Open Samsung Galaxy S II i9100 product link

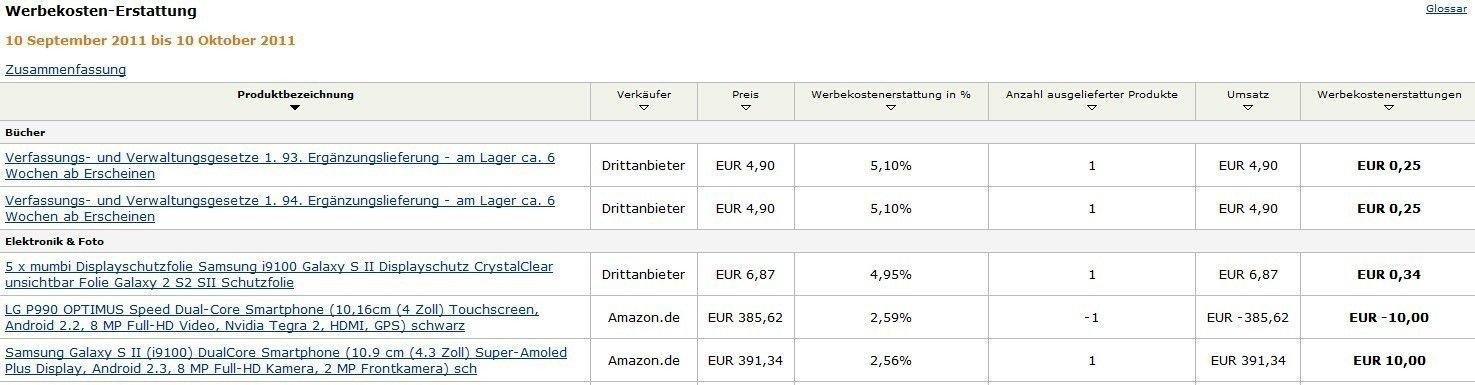286,361
